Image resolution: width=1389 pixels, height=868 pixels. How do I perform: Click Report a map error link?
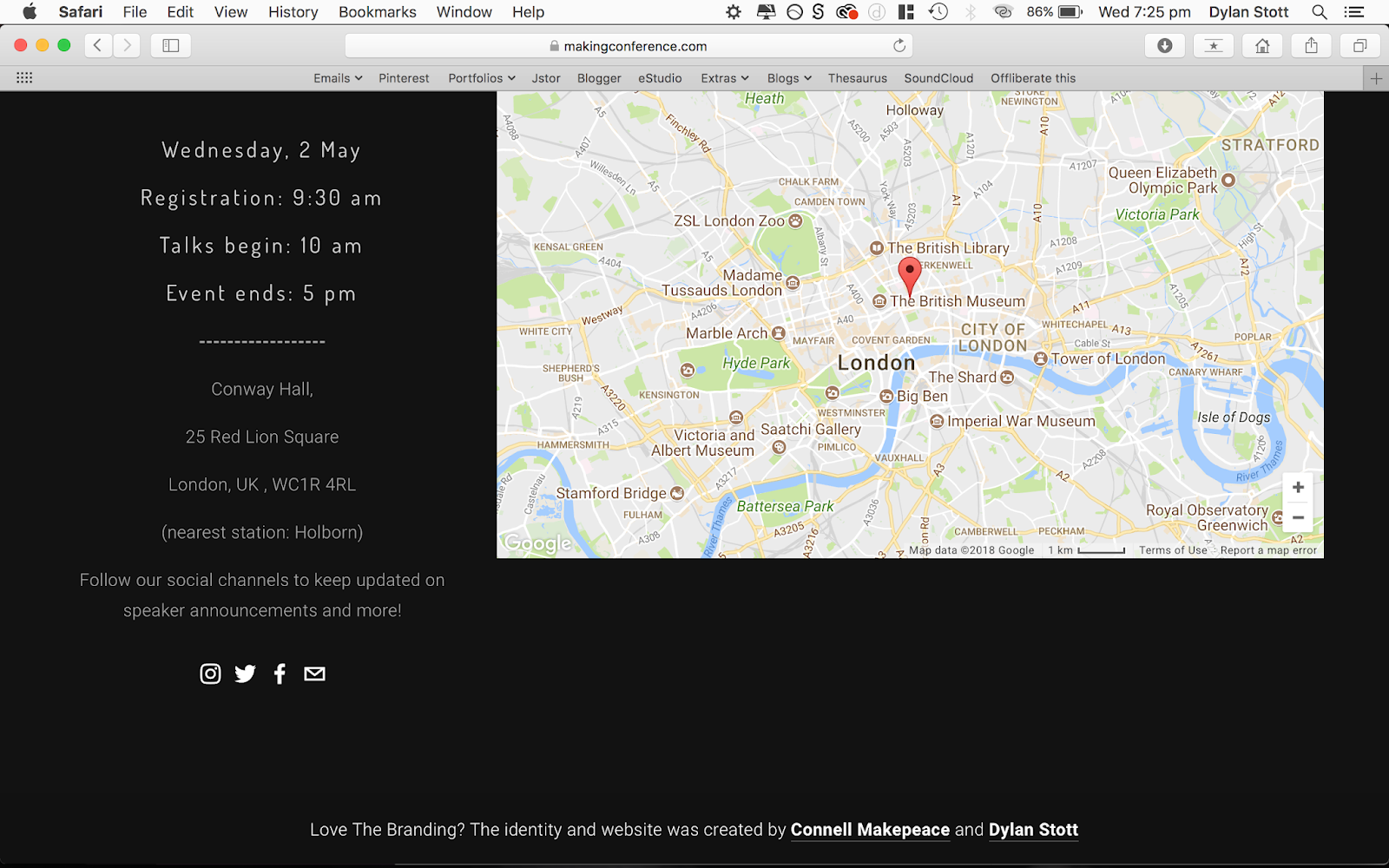[x=1268, y=550]
